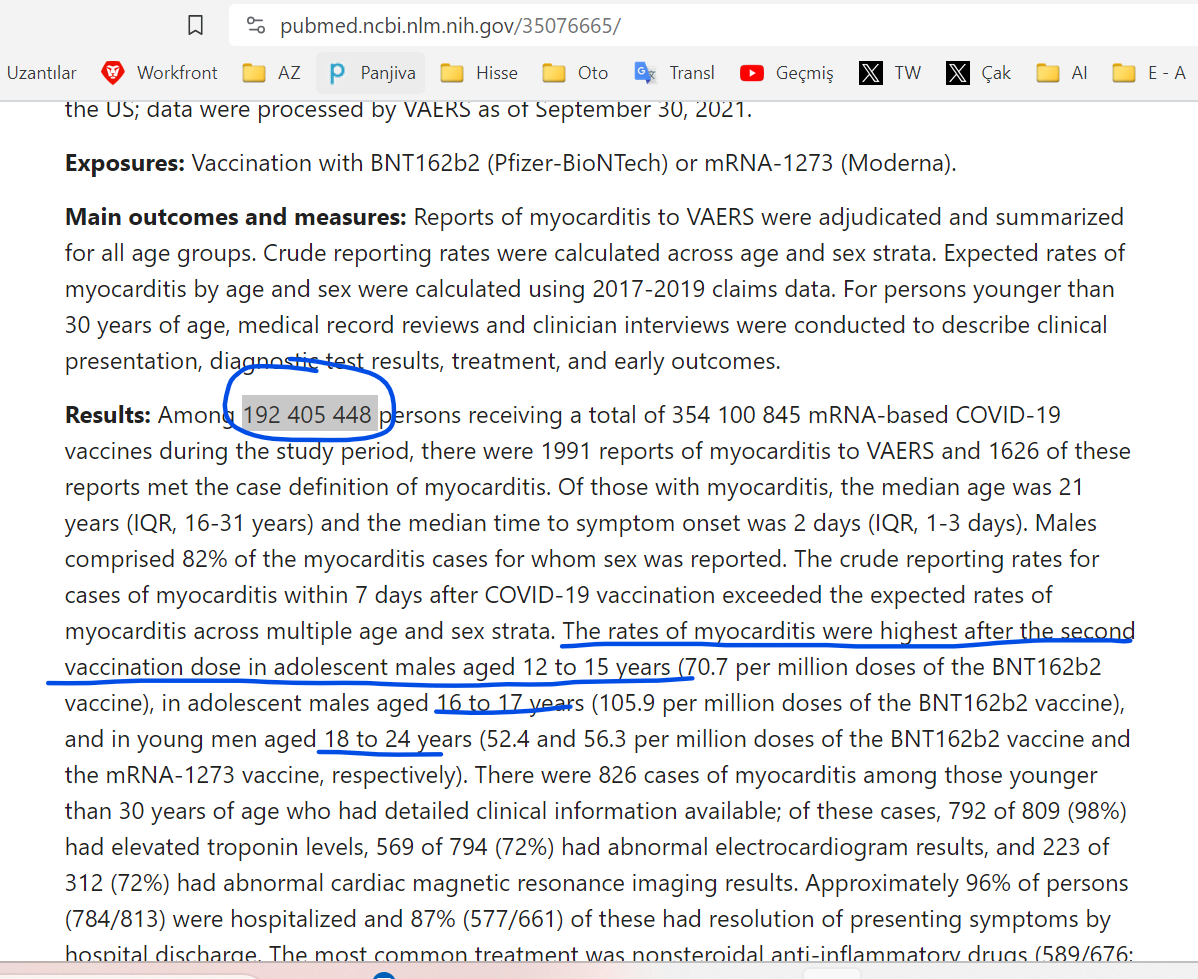This screenshot has height=979, width=1198.
Task: Open the Çak bookmark with X logo
Action: tap(979, 73)
